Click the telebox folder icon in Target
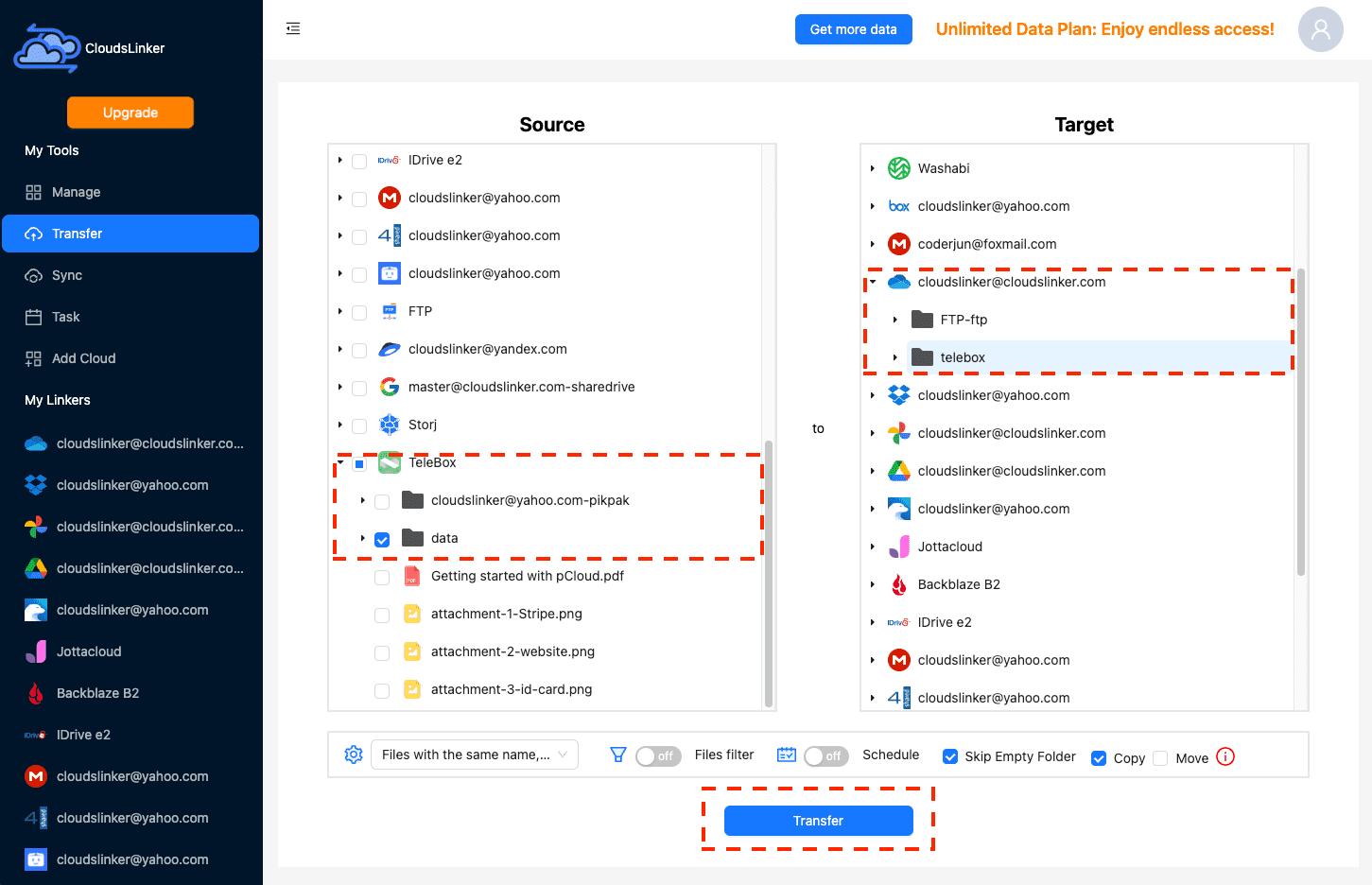The image size is (1372, 885). click(922, 357)
